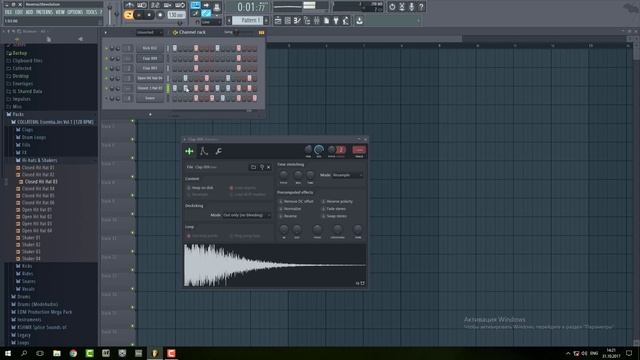This screenshot has width=640, height=360.
Task: Select the Open Hi Hat channel button
Action: point(150,78)
